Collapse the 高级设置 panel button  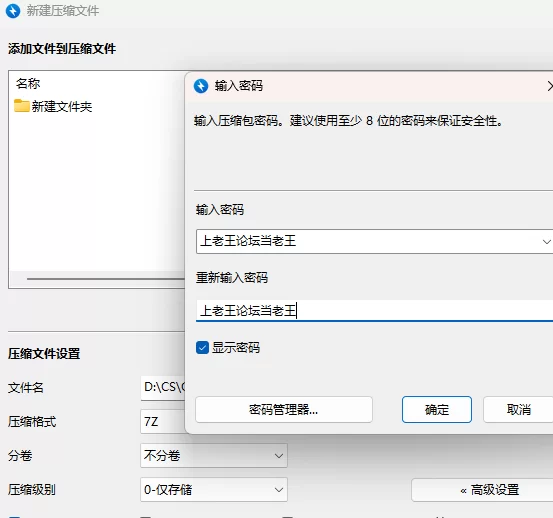coord(482,490)
